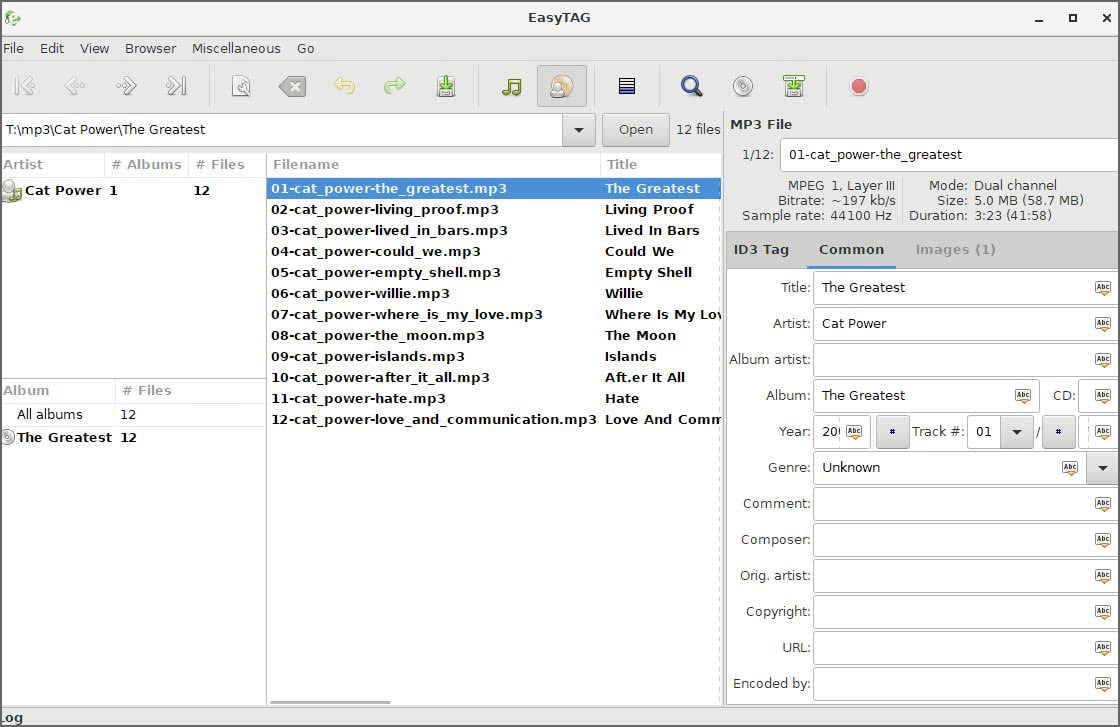1120x727 pixels.
Task: Expand the Track # dropdown
Action: pos(1017,432)
